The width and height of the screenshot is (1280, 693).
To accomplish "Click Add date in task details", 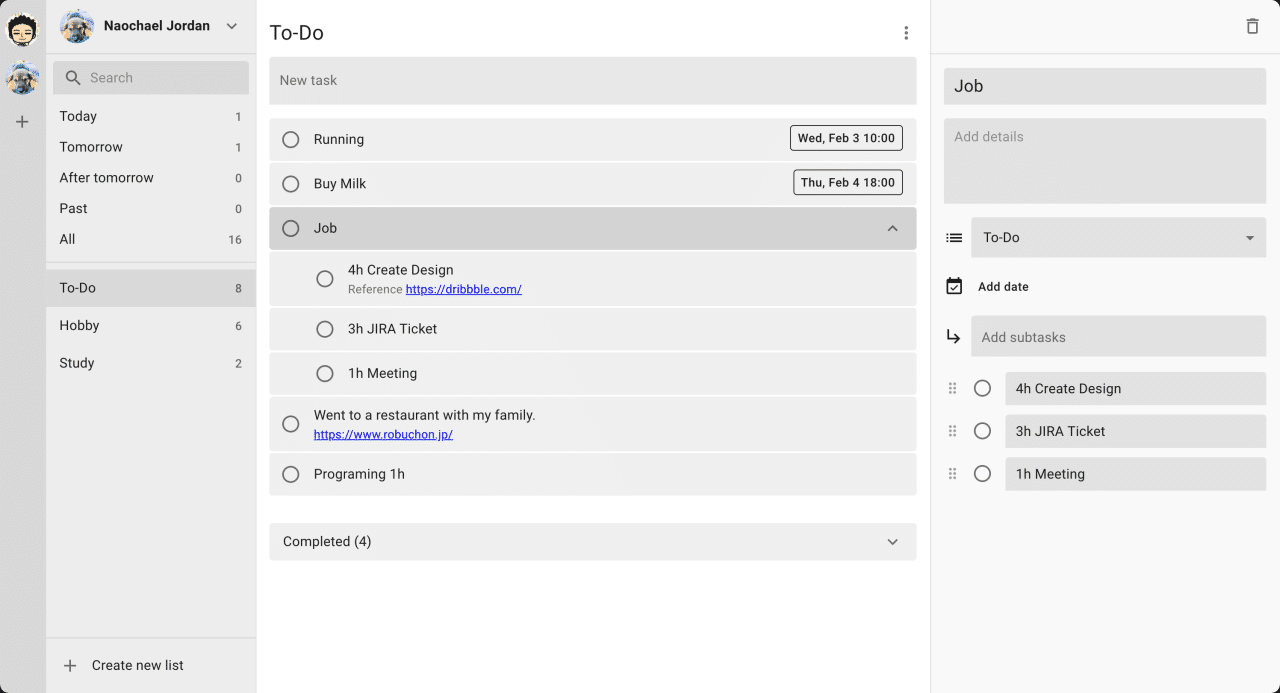I will point(1003,287).
